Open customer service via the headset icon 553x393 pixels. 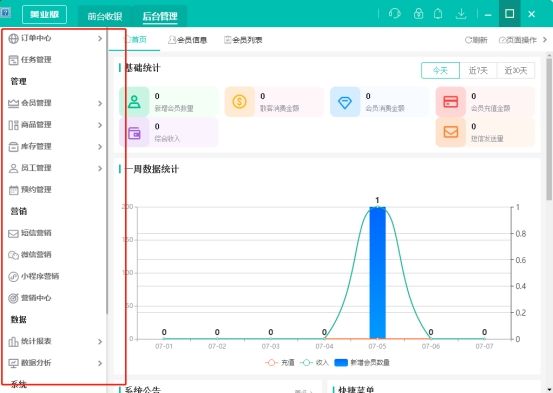[395, 14]
